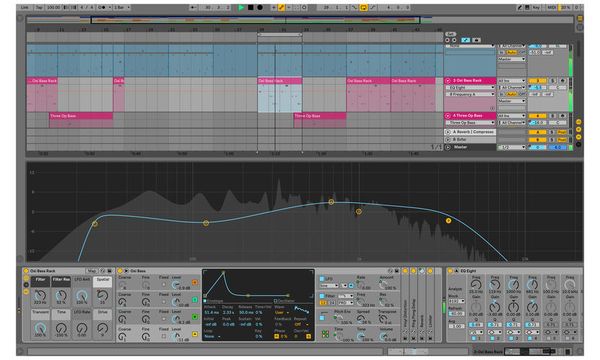
Task: Open the 1 Bar quantization dropdown
Action: point(122,7)
